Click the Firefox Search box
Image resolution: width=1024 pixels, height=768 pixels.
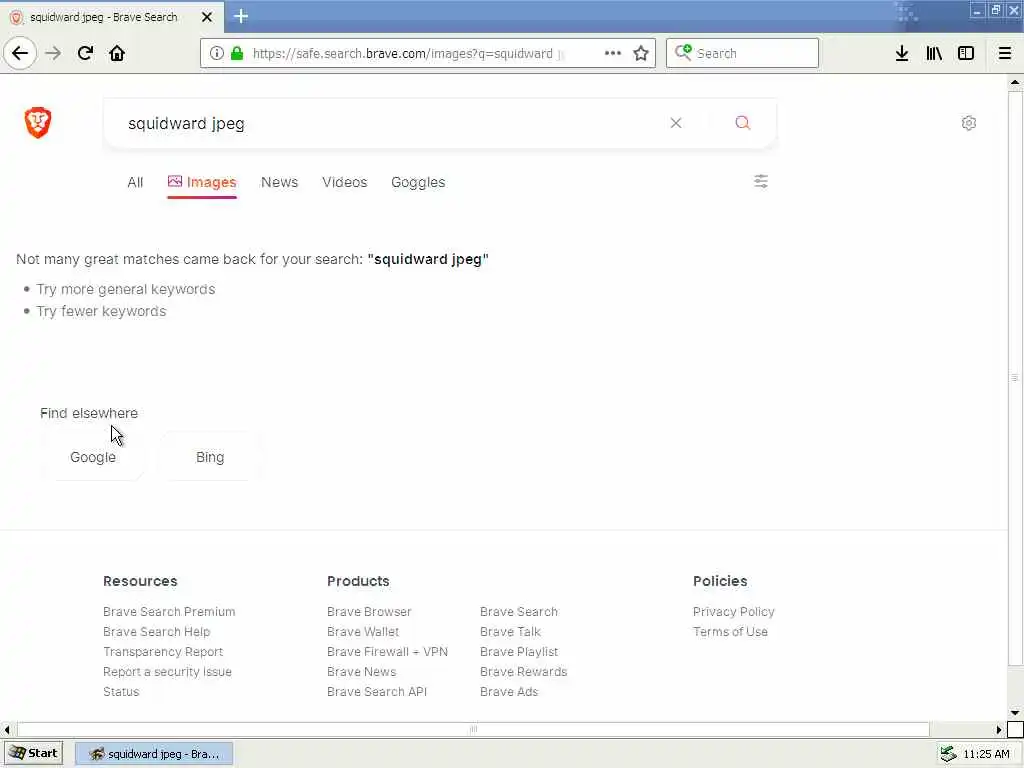click(743, 53)
